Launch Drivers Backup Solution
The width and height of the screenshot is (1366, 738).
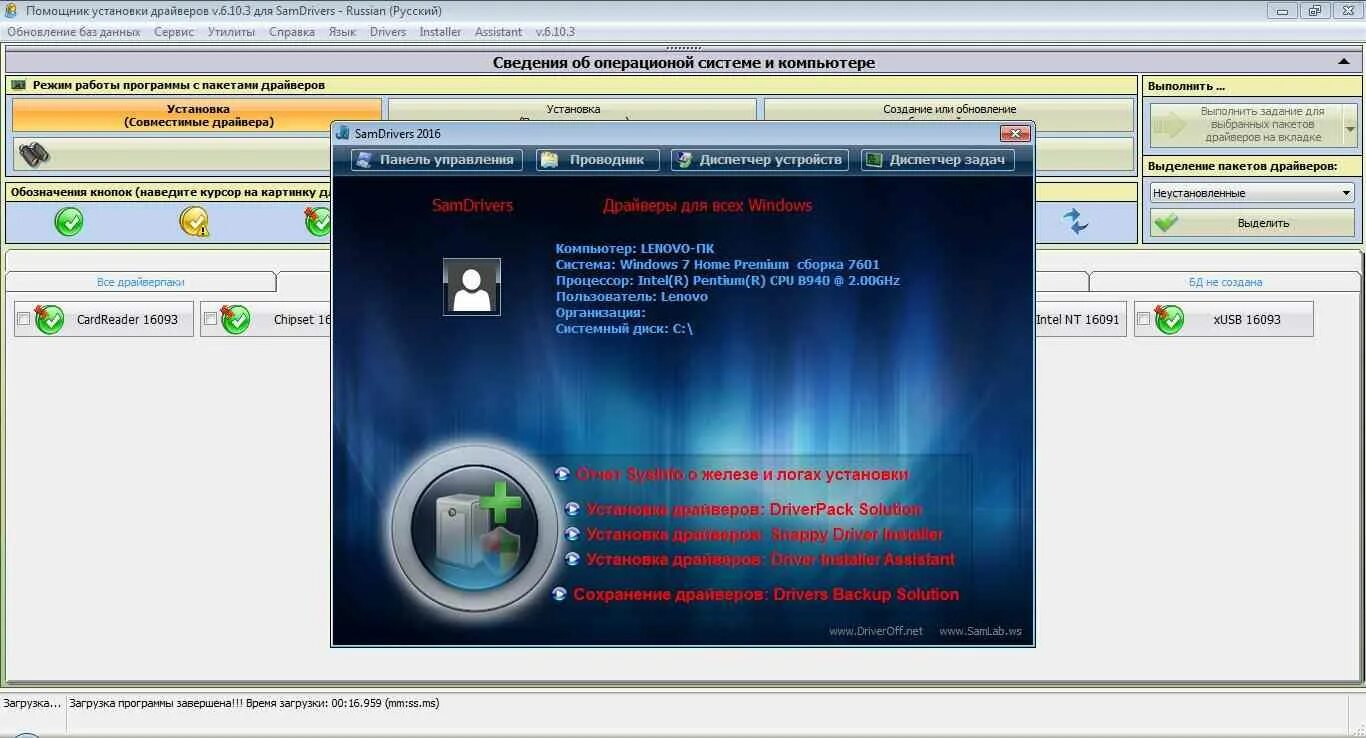766,594
